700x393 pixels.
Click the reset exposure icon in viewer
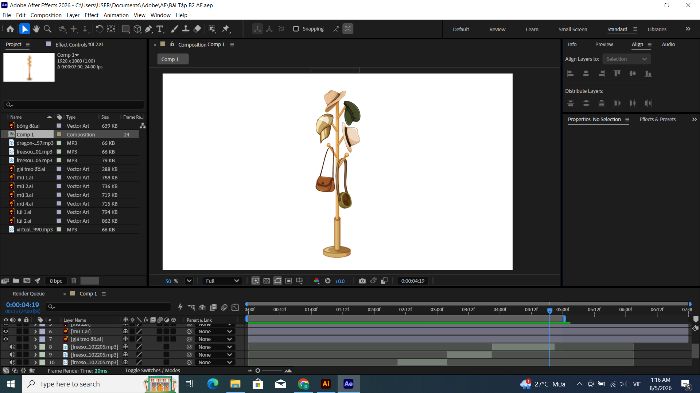(328, 281)
